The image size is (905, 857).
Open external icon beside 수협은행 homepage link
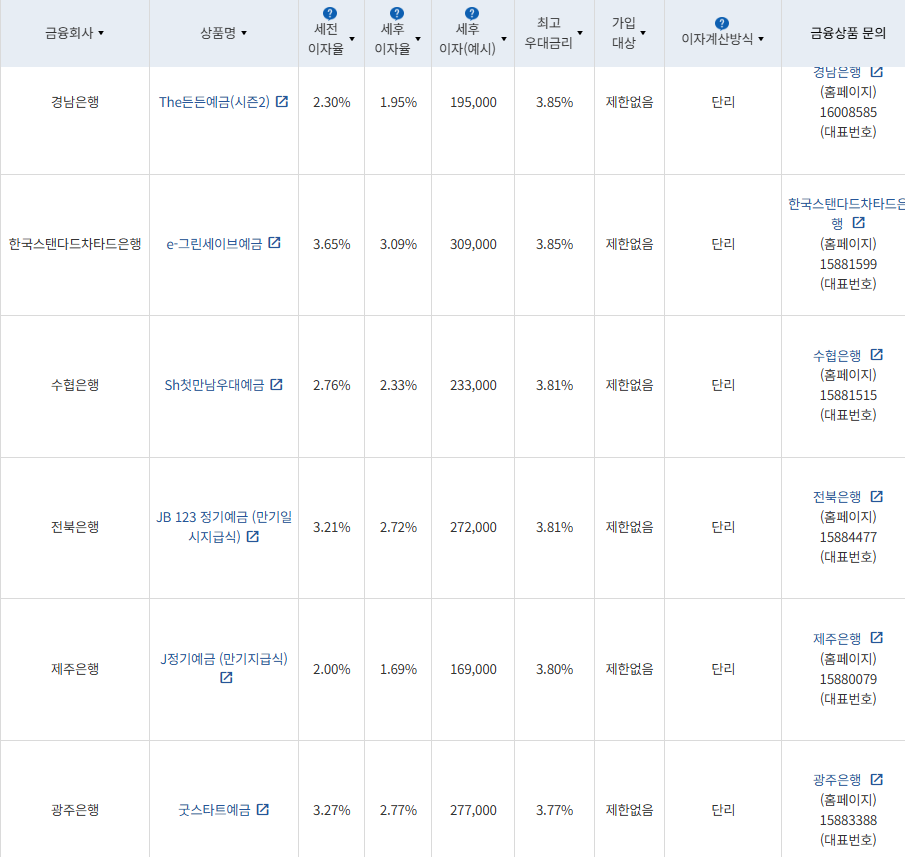877,354
